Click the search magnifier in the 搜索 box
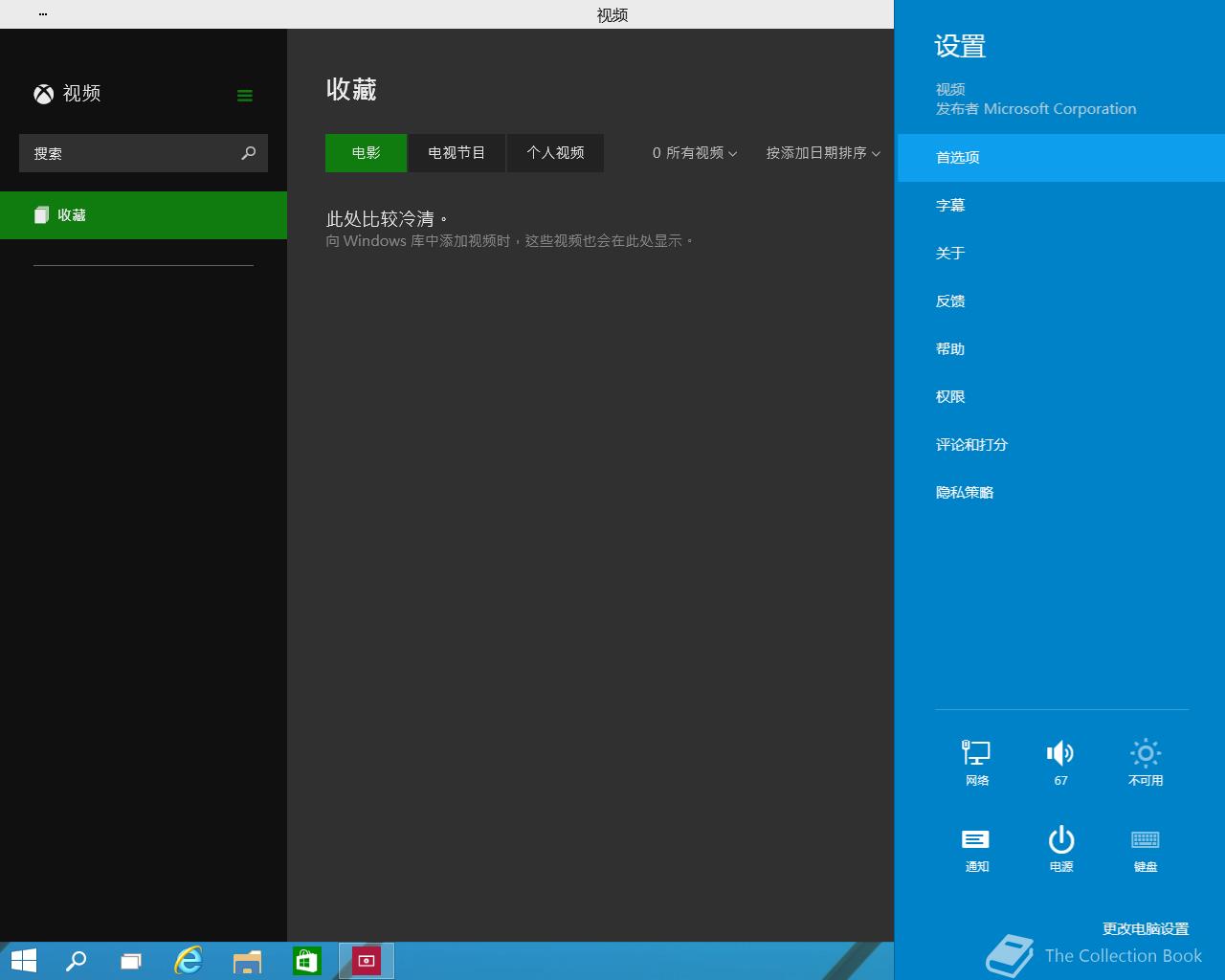 point(249,153)
